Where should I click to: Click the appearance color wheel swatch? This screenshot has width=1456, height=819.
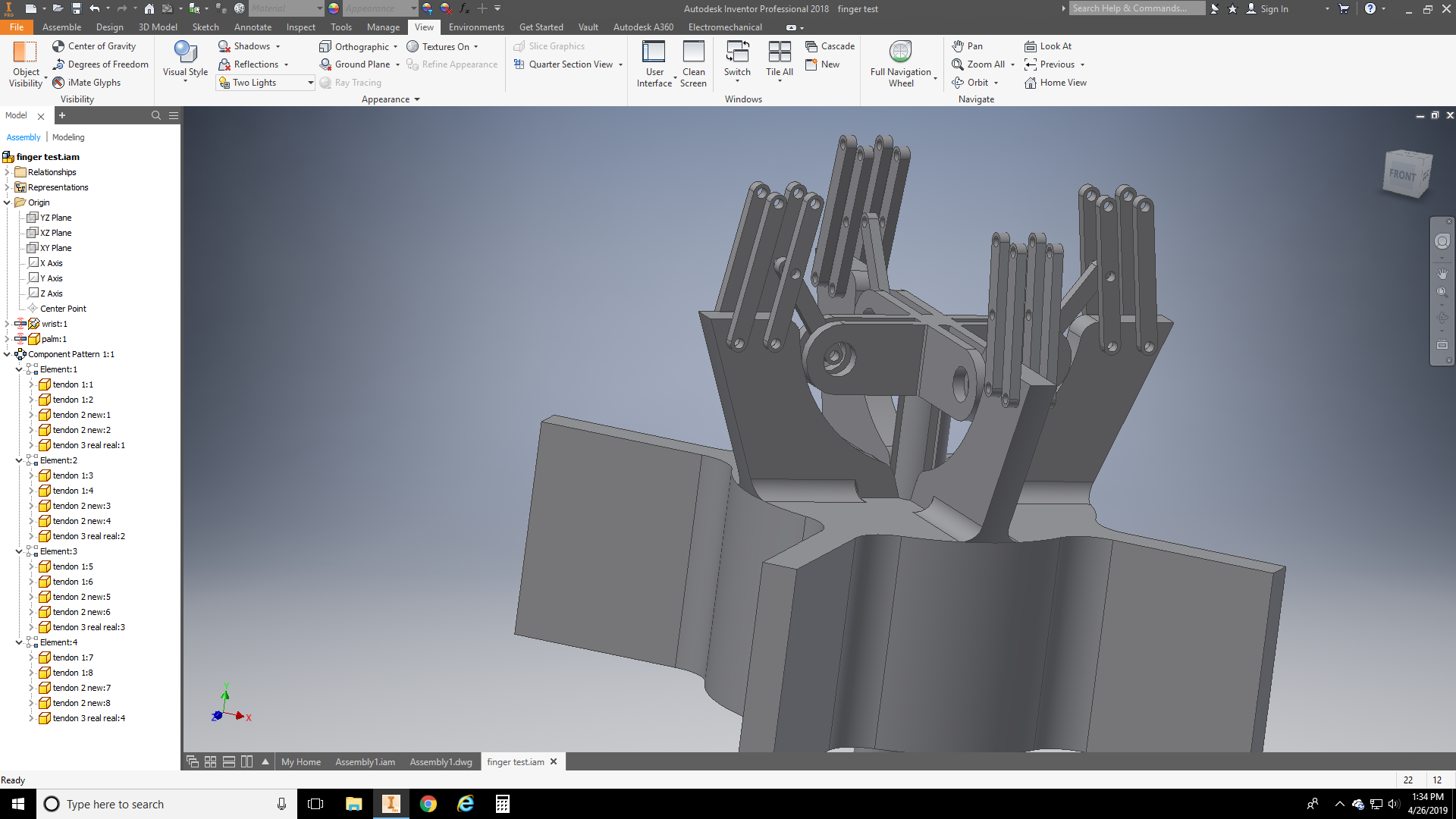(334, 8)
